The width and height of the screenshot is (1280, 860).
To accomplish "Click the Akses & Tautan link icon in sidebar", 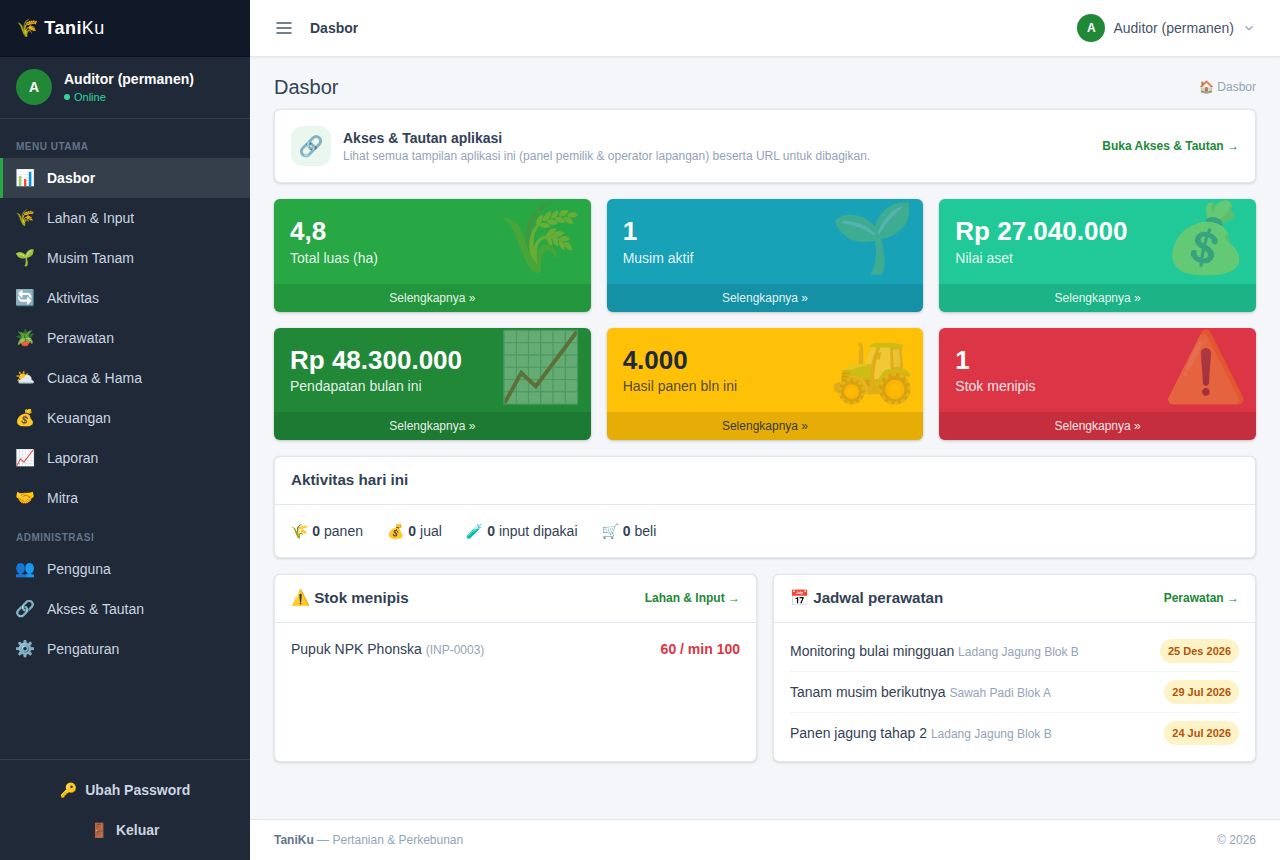I will pos(25,609).
